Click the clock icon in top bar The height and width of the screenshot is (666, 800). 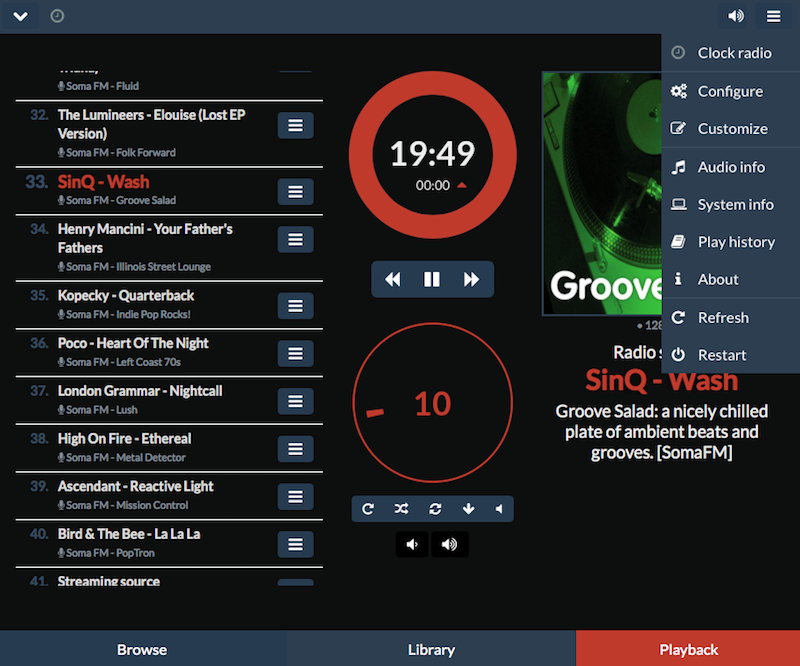(x=57, y=16)
